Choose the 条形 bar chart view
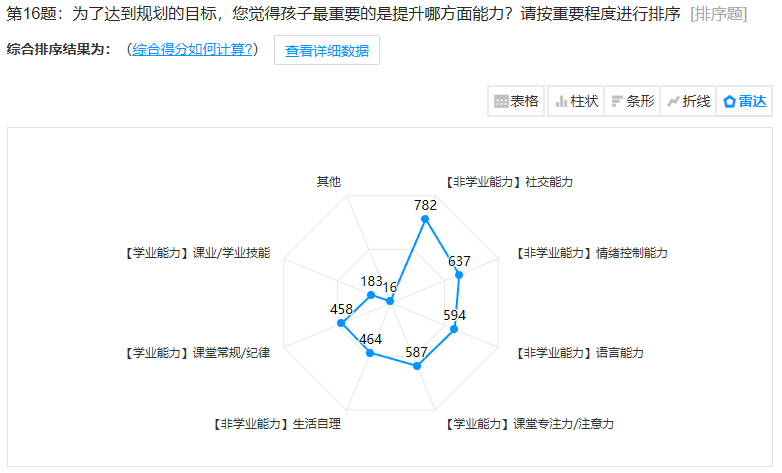This screenshot has height=473, width=782. (632, 101)
